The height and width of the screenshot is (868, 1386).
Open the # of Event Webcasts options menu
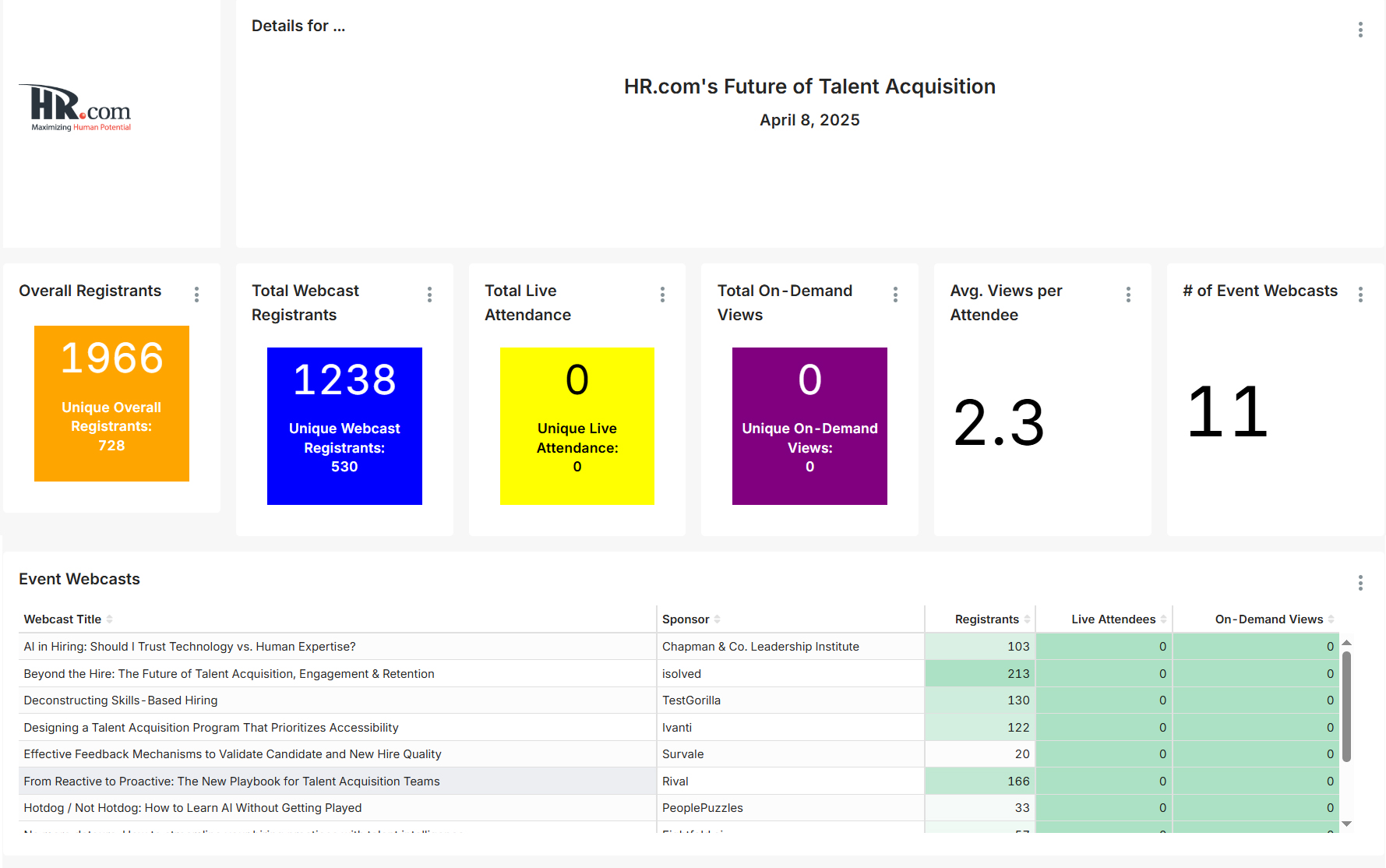point(1360,295)
